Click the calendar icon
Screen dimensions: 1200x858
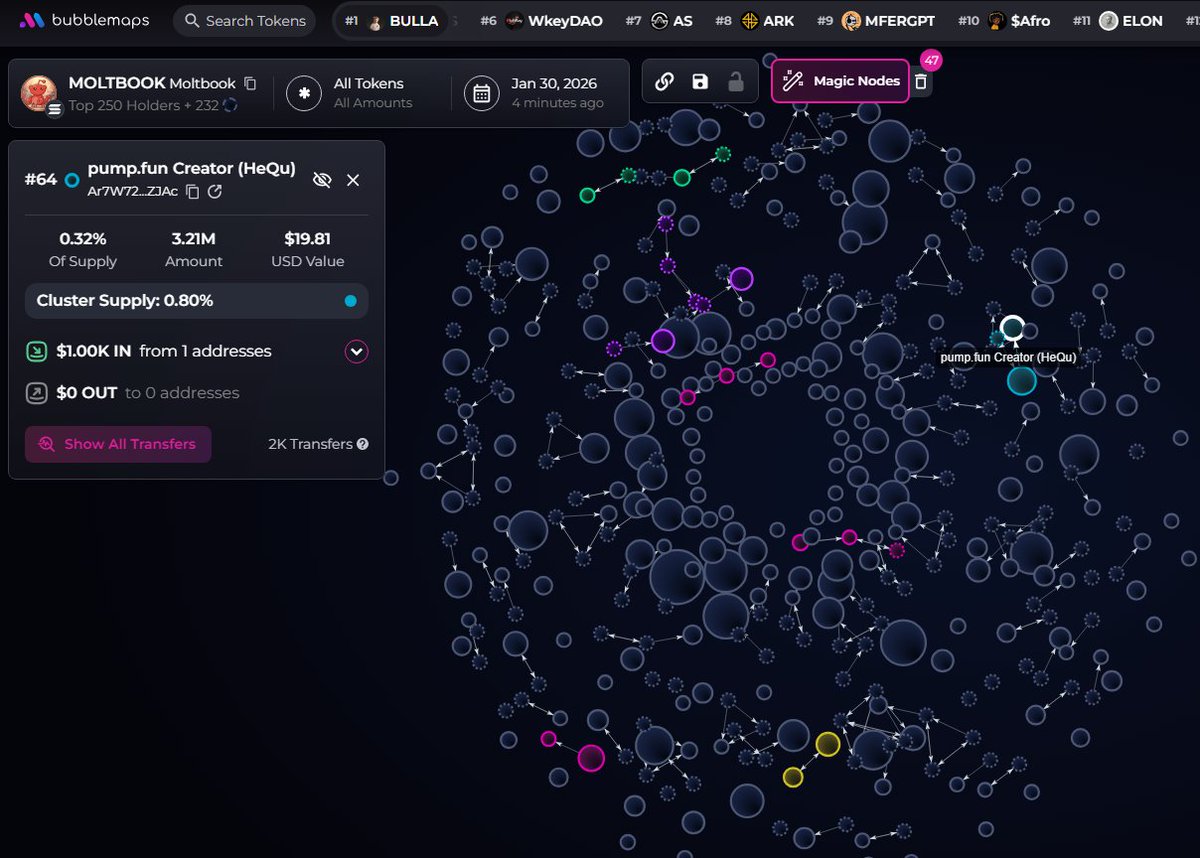coord(481,93)
